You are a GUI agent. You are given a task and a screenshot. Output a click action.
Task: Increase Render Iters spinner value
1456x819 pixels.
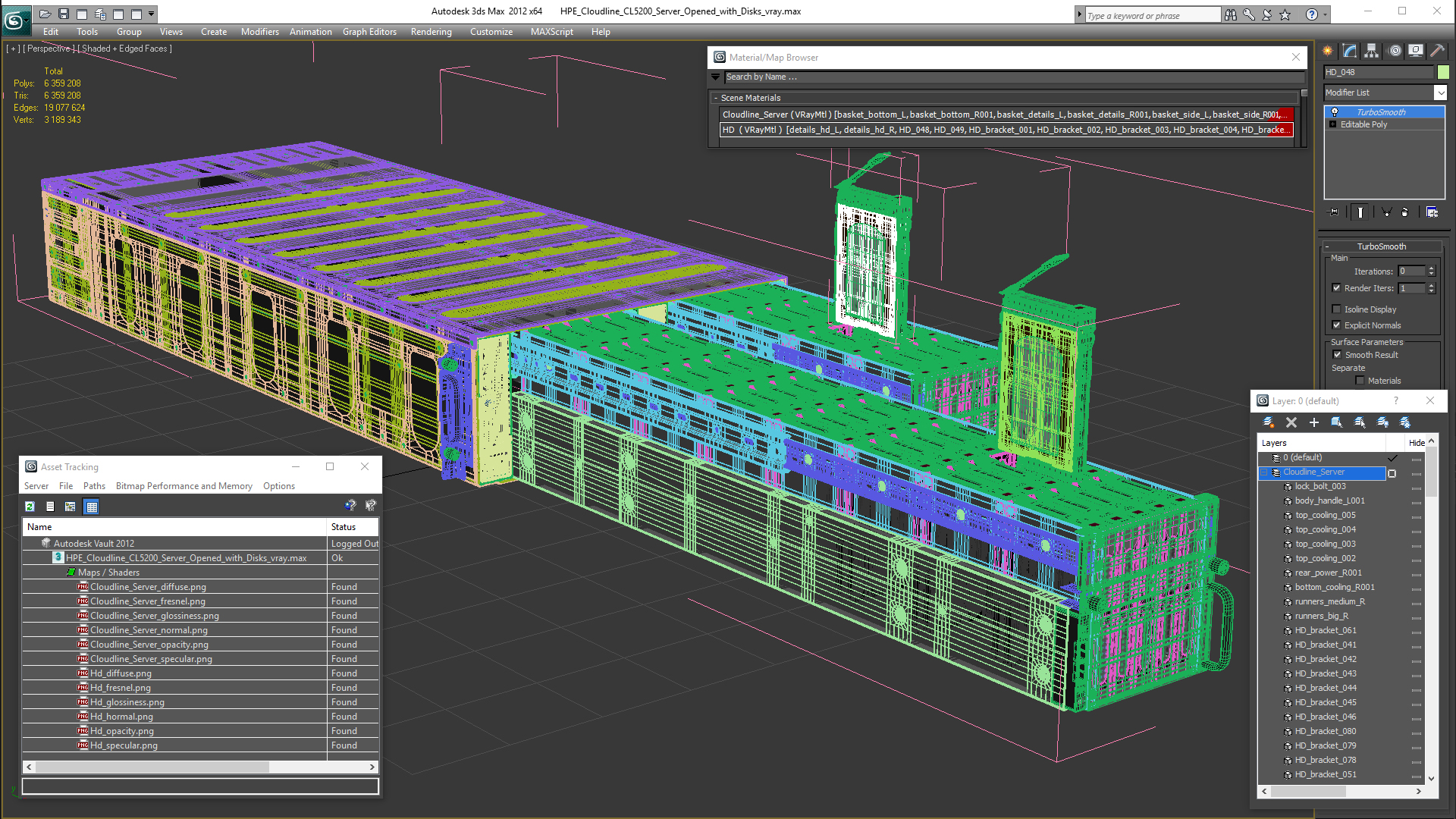point(1432,285)
